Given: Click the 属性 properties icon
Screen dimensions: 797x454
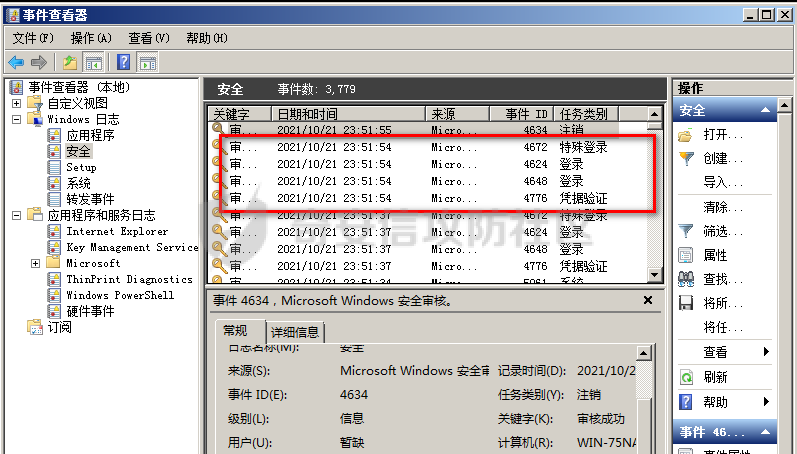Looking at the screenshot, I should [686, 255].
